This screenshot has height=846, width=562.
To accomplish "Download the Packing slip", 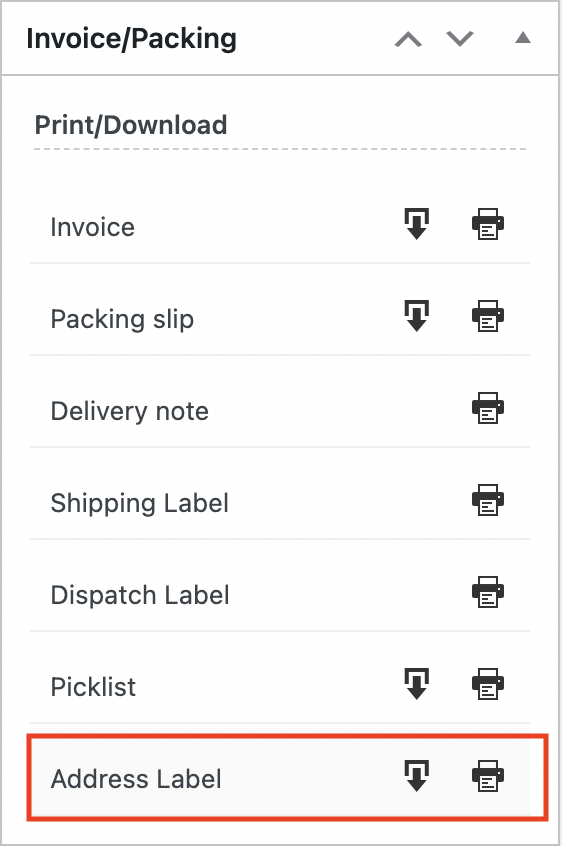I will click(416, 316).
